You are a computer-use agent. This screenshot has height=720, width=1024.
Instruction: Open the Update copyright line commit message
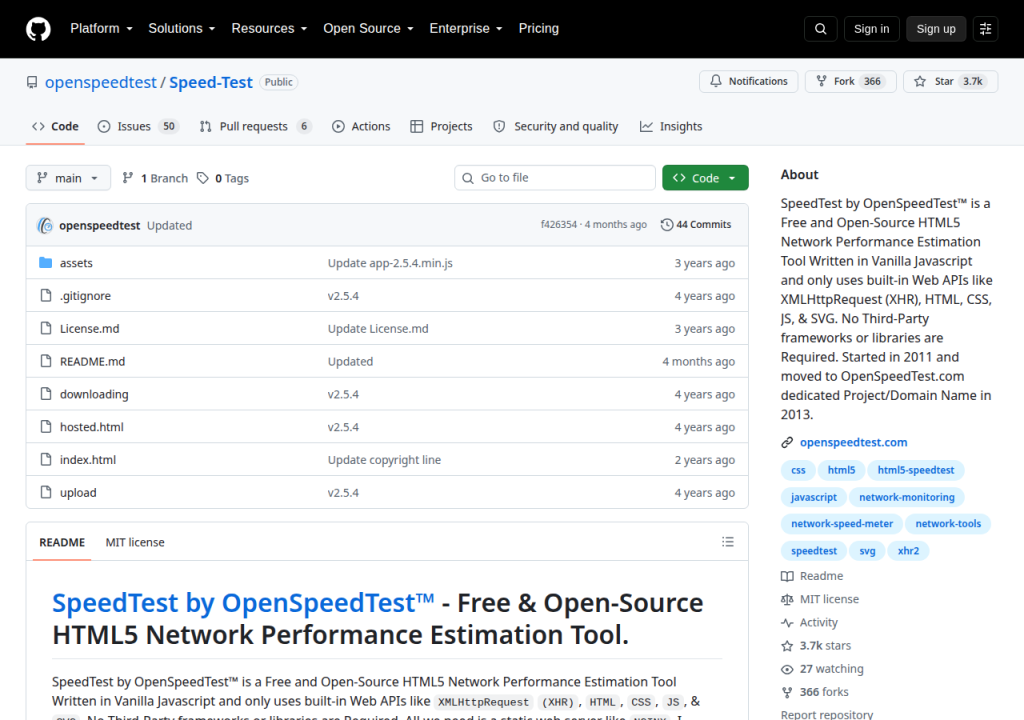pos(384,459)
